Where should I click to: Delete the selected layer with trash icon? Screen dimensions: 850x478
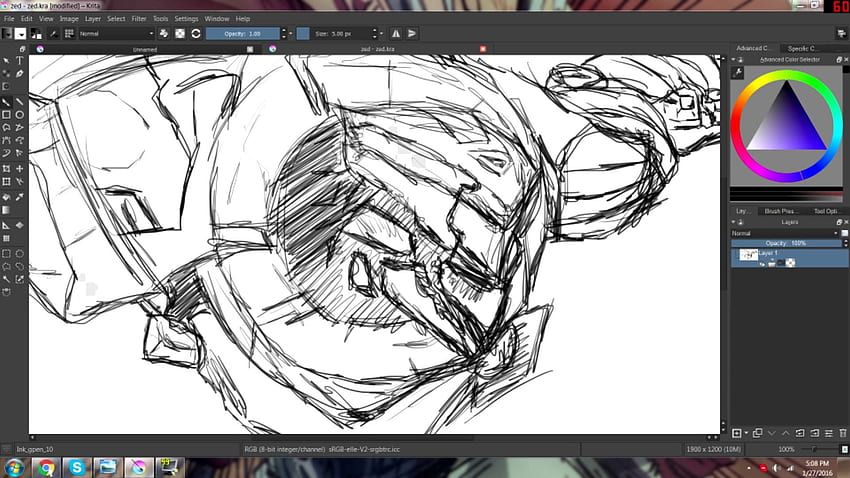click(x=843, y=433)
